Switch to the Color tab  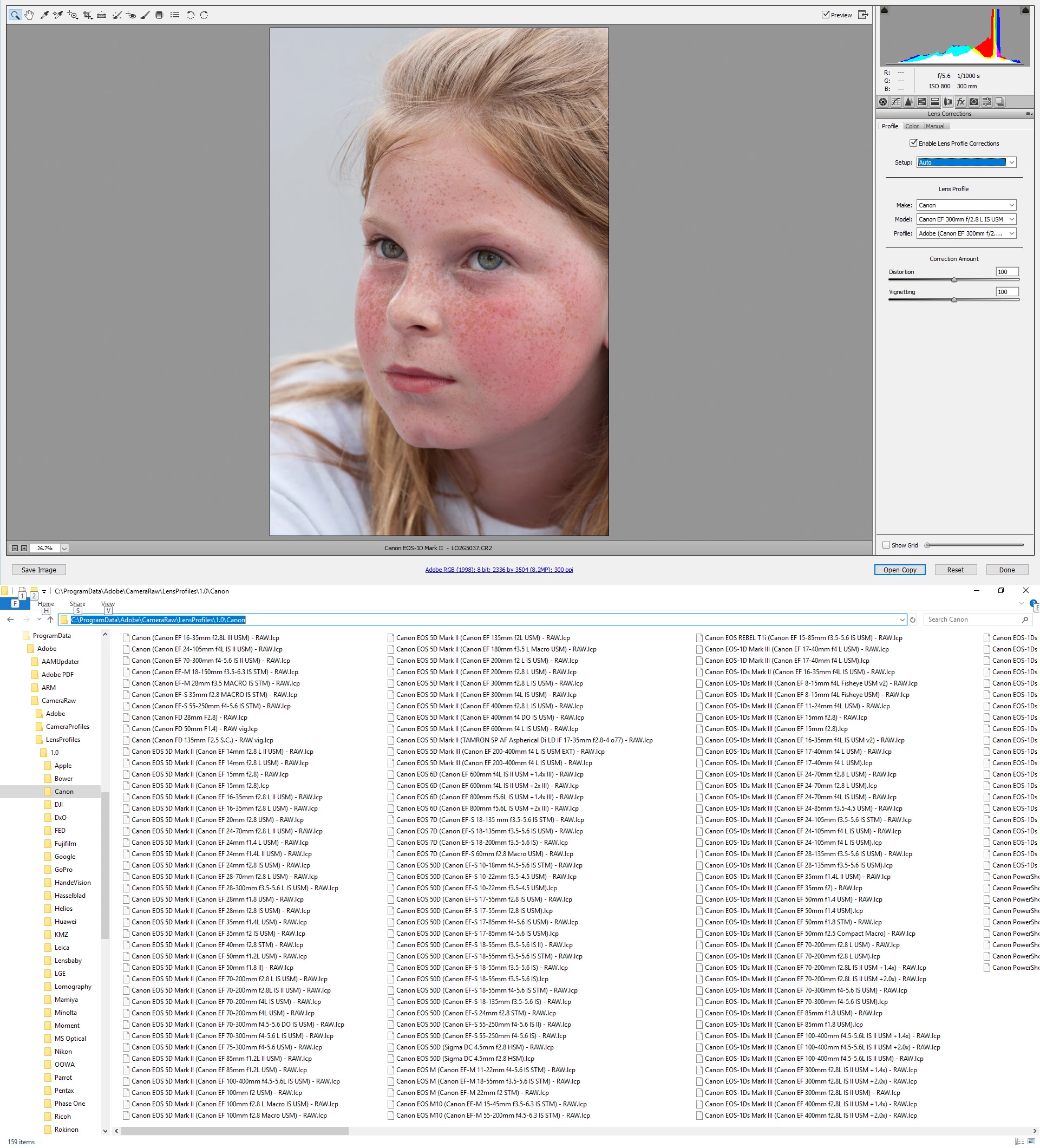912,126
